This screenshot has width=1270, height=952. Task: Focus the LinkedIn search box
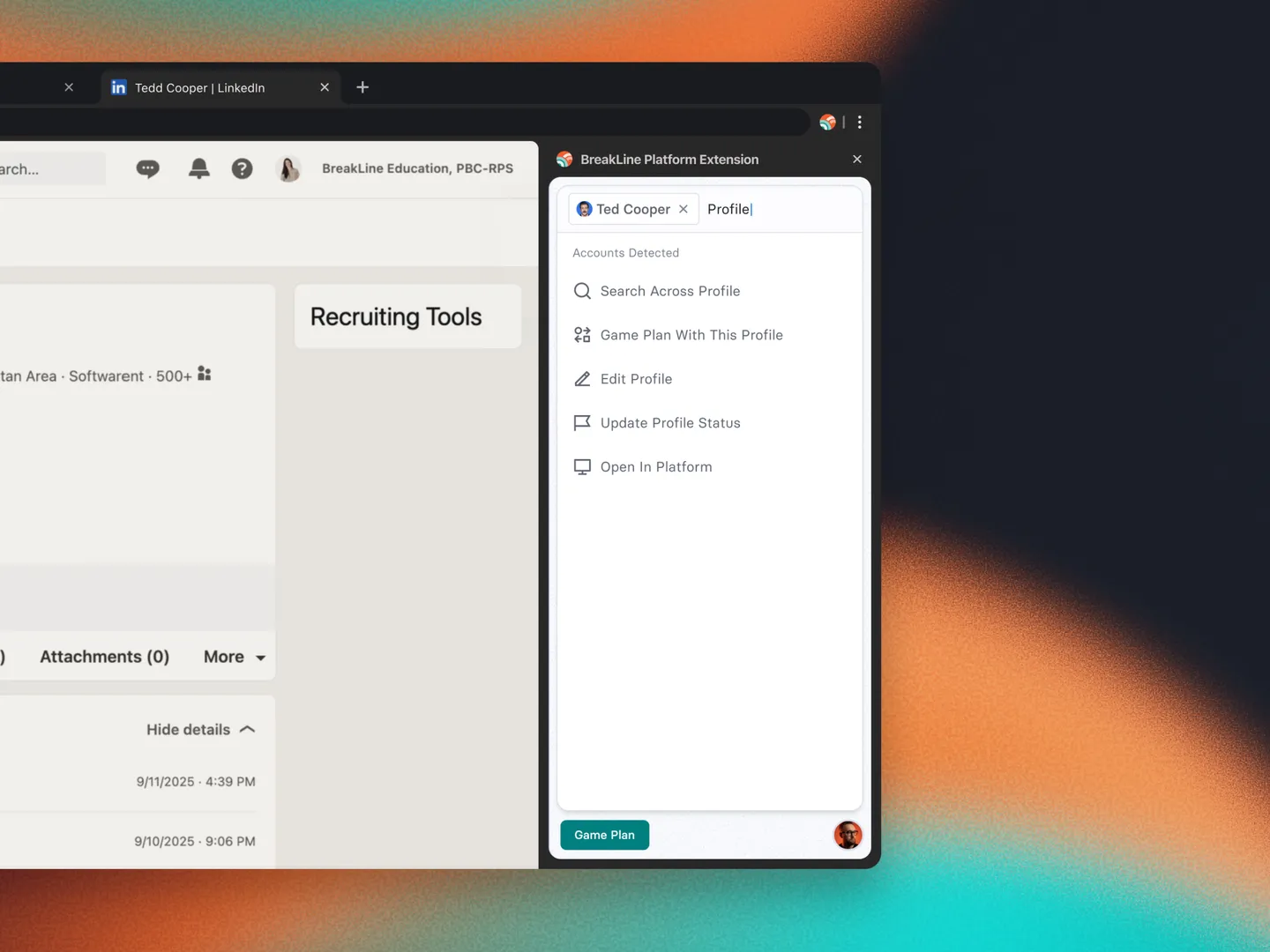coord(52,168)
